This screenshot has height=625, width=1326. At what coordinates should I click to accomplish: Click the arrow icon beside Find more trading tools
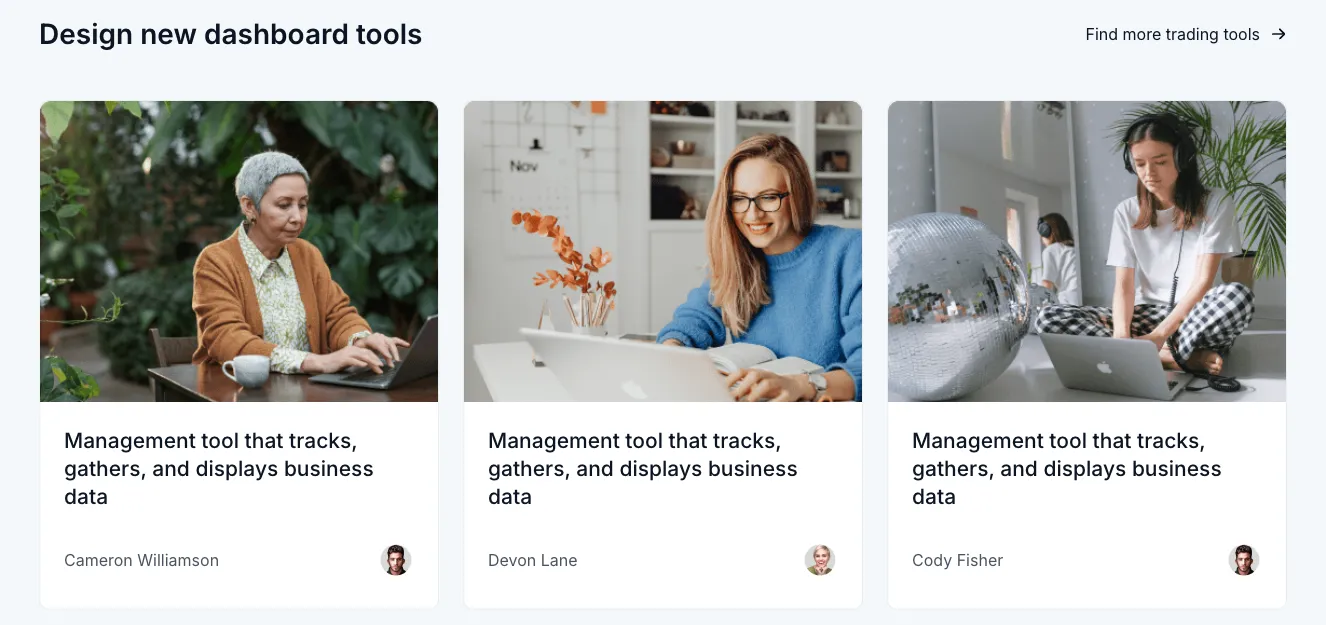[1278, 34]
